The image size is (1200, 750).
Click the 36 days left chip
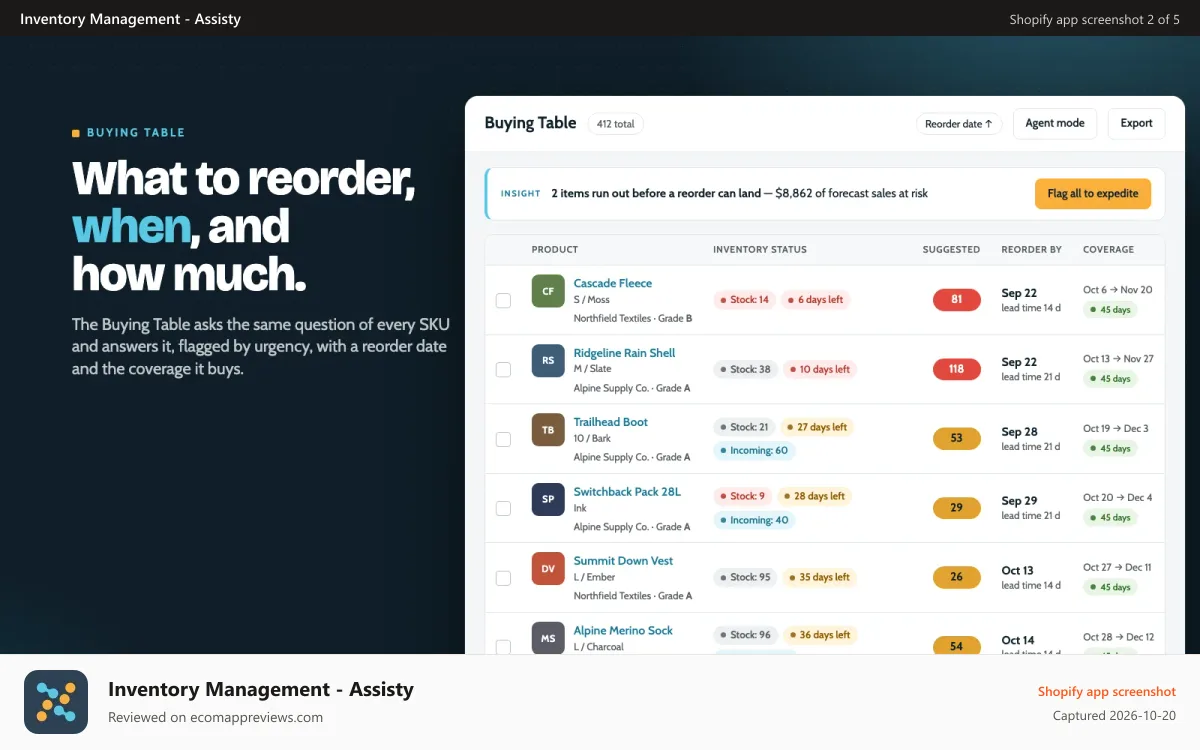click(820, 635)
